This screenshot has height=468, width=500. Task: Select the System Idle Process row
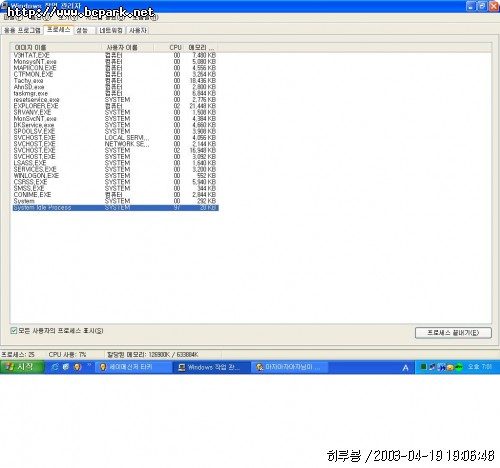click(x=115, y=208)
